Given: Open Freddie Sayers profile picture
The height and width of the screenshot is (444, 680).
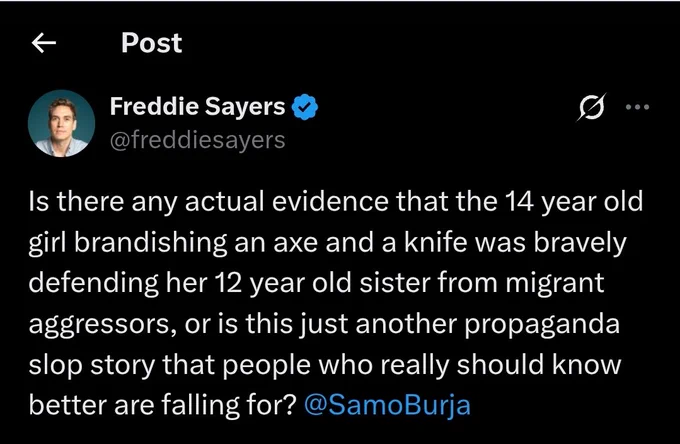Looking at the screenshot, I should pos(61,123).
